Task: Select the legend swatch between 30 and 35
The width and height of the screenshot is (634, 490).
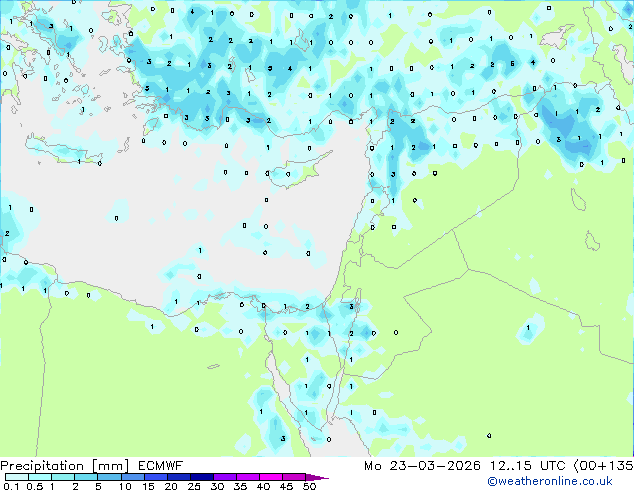Action: [225, 477]
